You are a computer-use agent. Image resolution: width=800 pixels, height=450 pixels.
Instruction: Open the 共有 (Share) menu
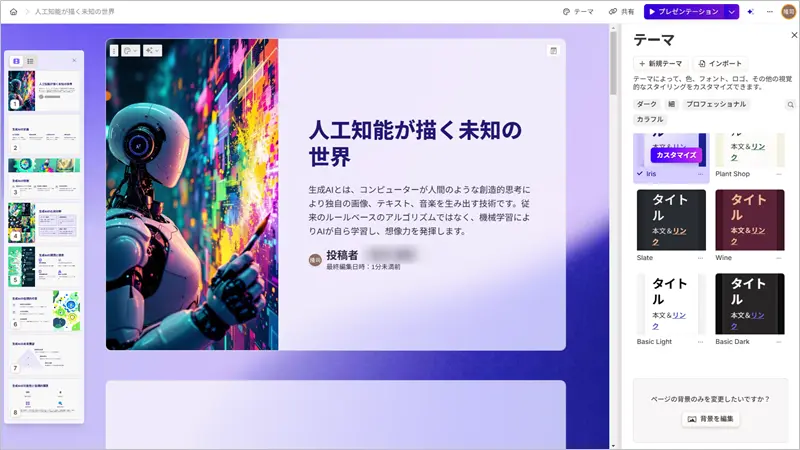point(621,12)
